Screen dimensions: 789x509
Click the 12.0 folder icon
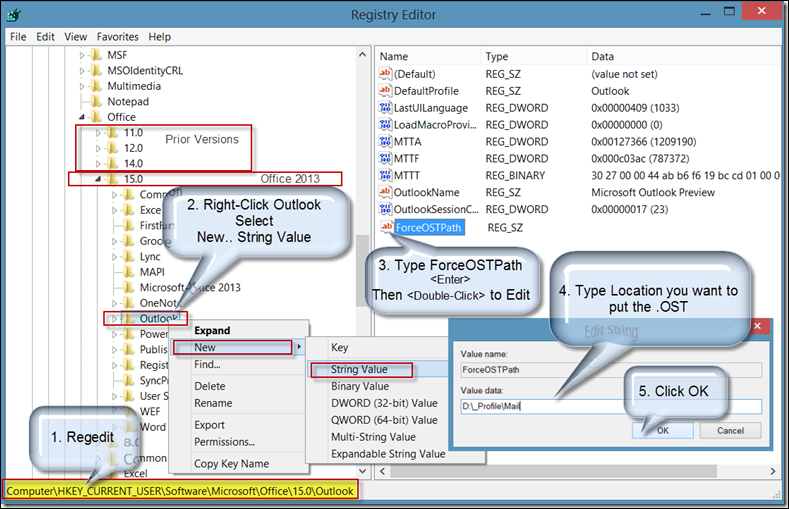[113, 148]
